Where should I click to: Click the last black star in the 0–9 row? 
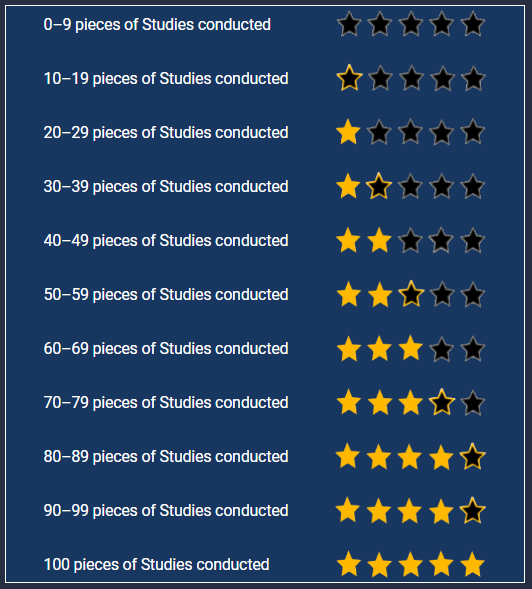tap(473, 24)
